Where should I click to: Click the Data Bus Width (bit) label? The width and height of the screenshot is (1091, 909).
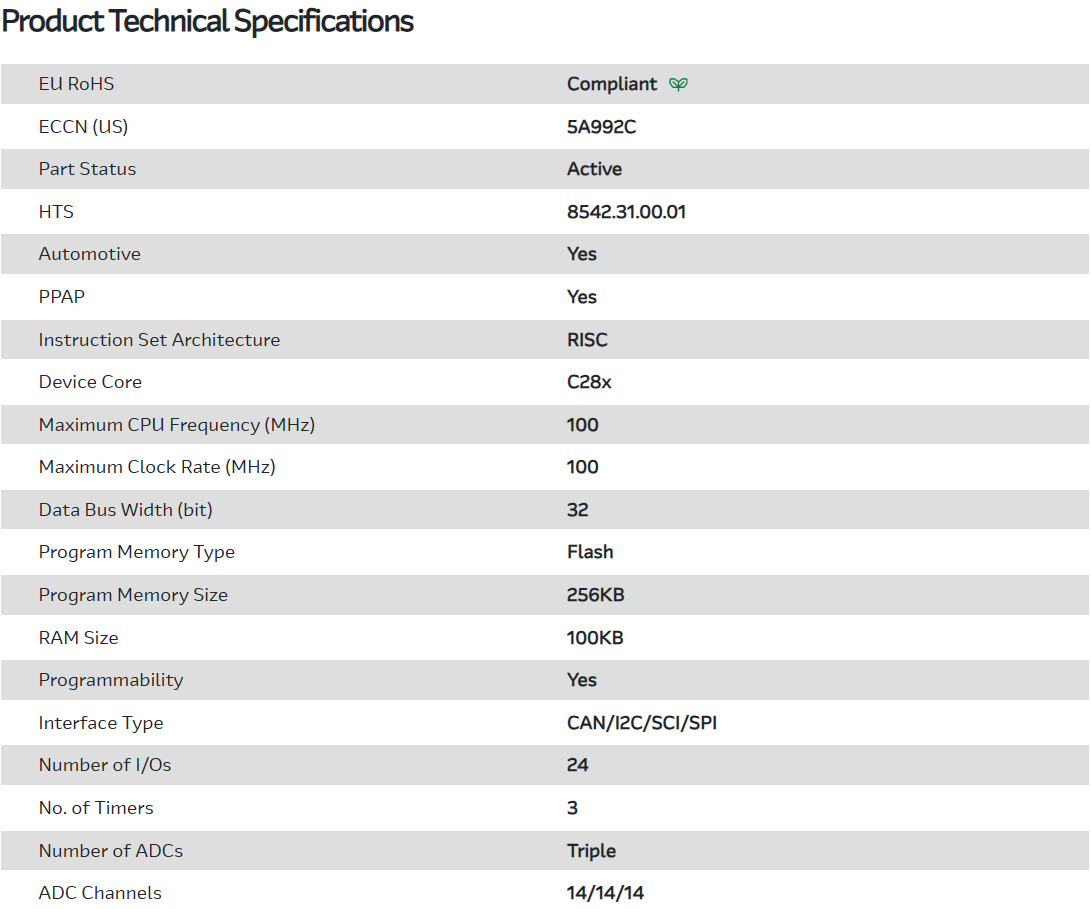point(125,510)
